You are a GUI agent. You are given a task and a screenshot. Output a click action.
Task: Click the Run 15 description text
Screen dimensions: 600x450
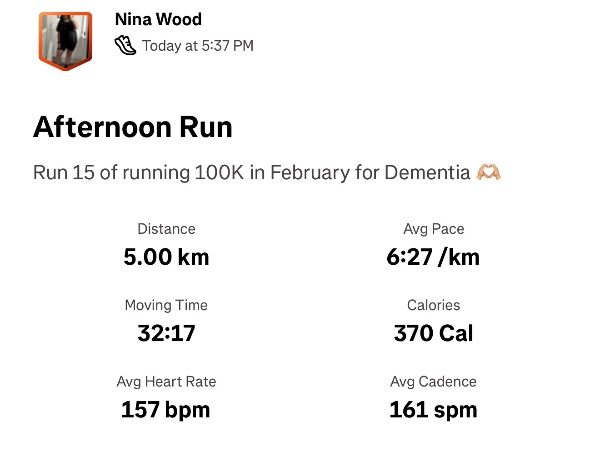pyautogui.click(x=251, y=173)
